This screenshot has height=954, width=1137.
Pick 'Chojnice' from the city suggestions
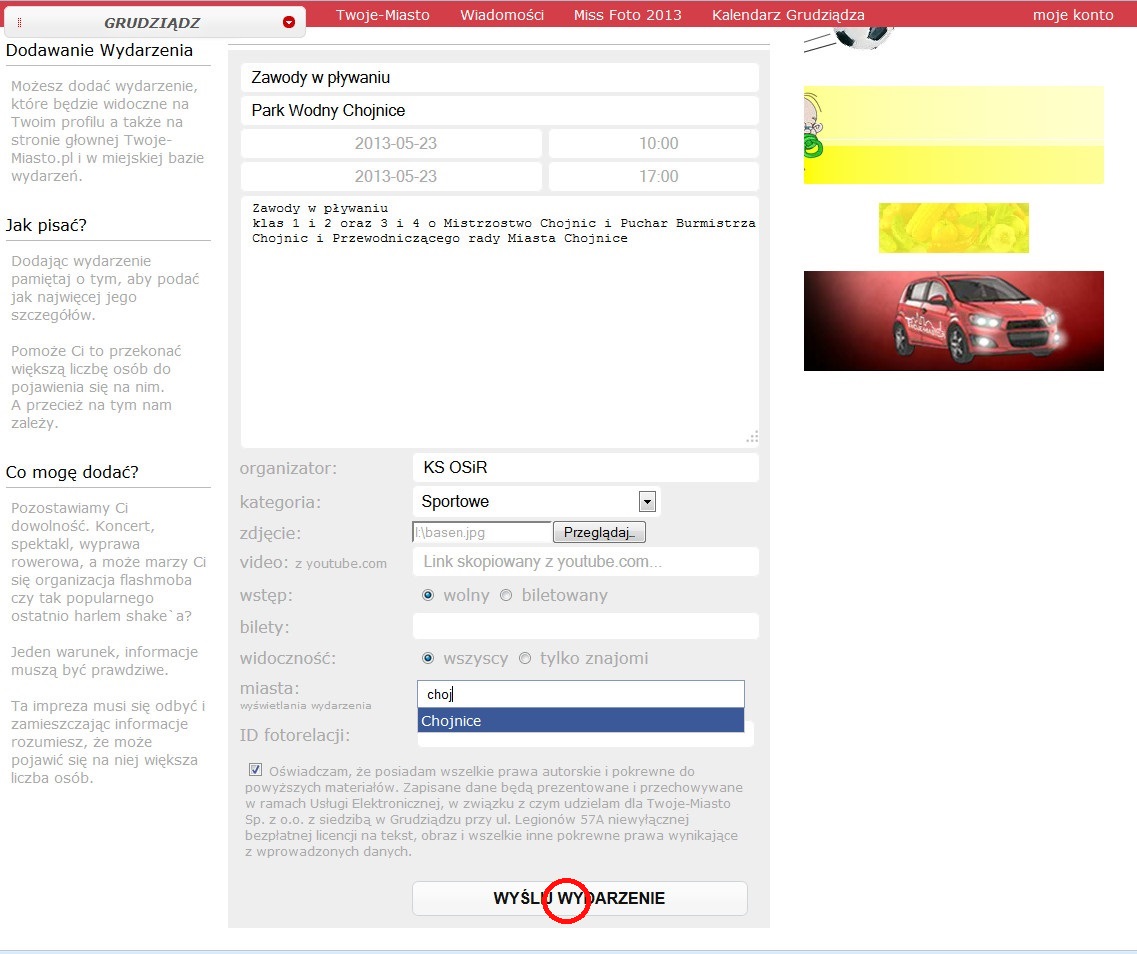tap(580, 720)
